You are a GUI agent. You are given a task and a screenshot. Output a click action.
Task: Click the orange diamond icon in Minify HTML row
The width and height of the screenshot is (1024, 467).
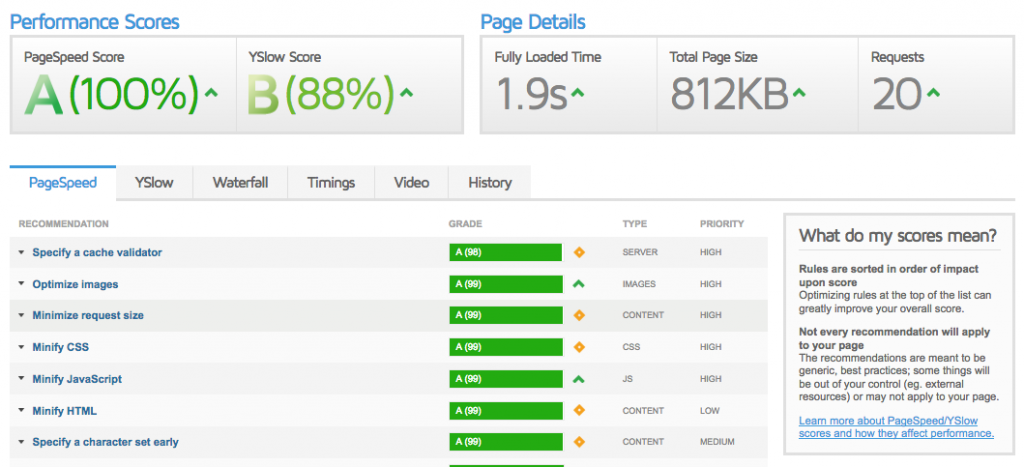(579, 411)
